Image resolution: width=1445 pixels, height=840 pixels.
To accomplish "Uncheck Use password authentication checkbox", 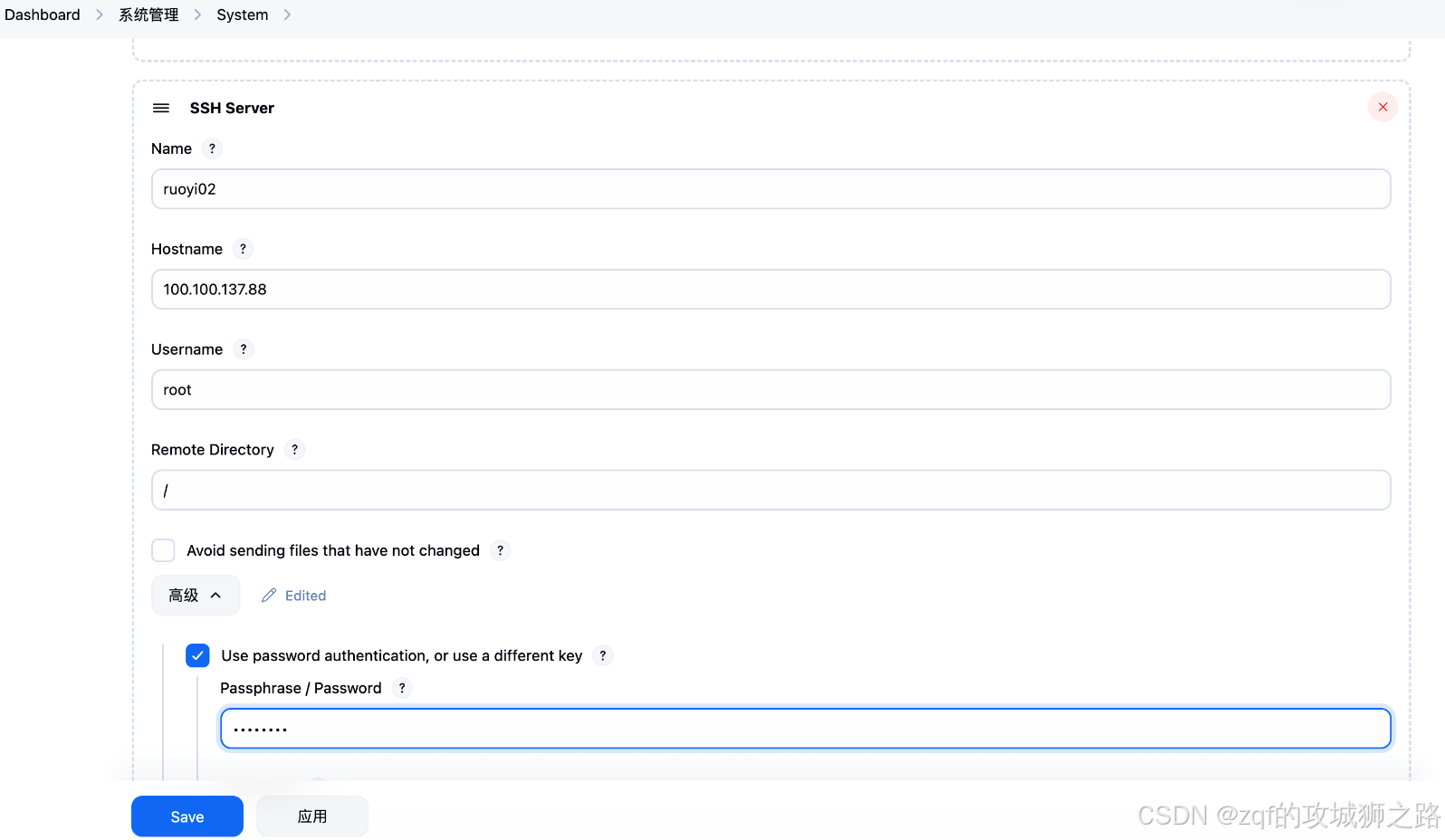I will (197, 655).
